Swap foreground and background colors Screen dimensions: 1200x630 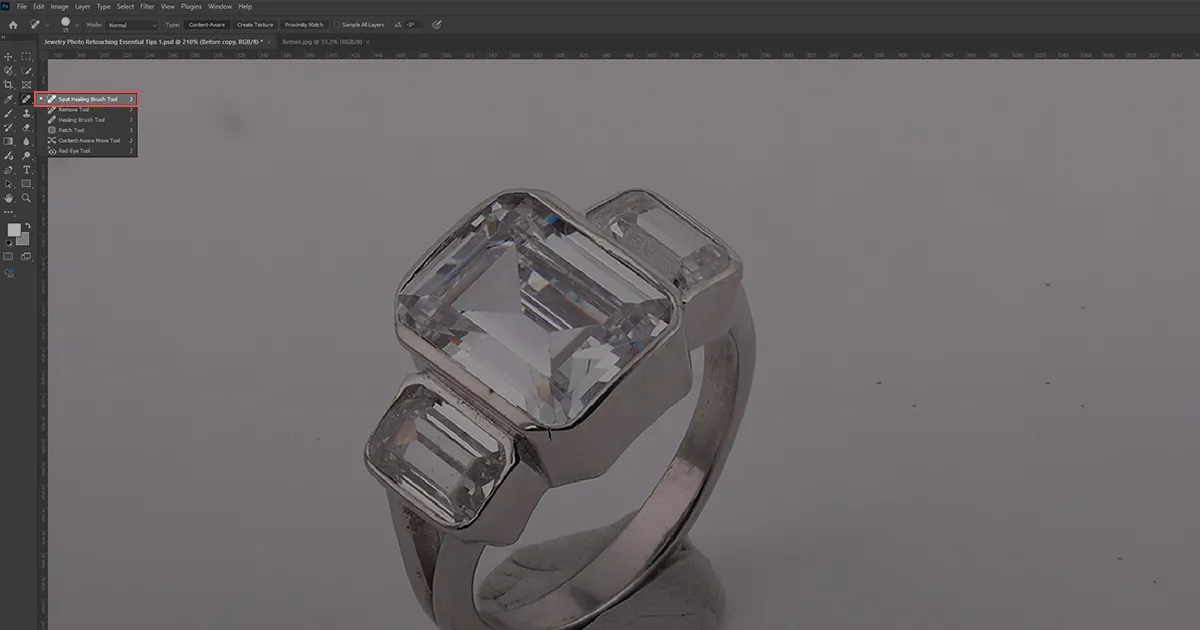(x=27, y=225)
